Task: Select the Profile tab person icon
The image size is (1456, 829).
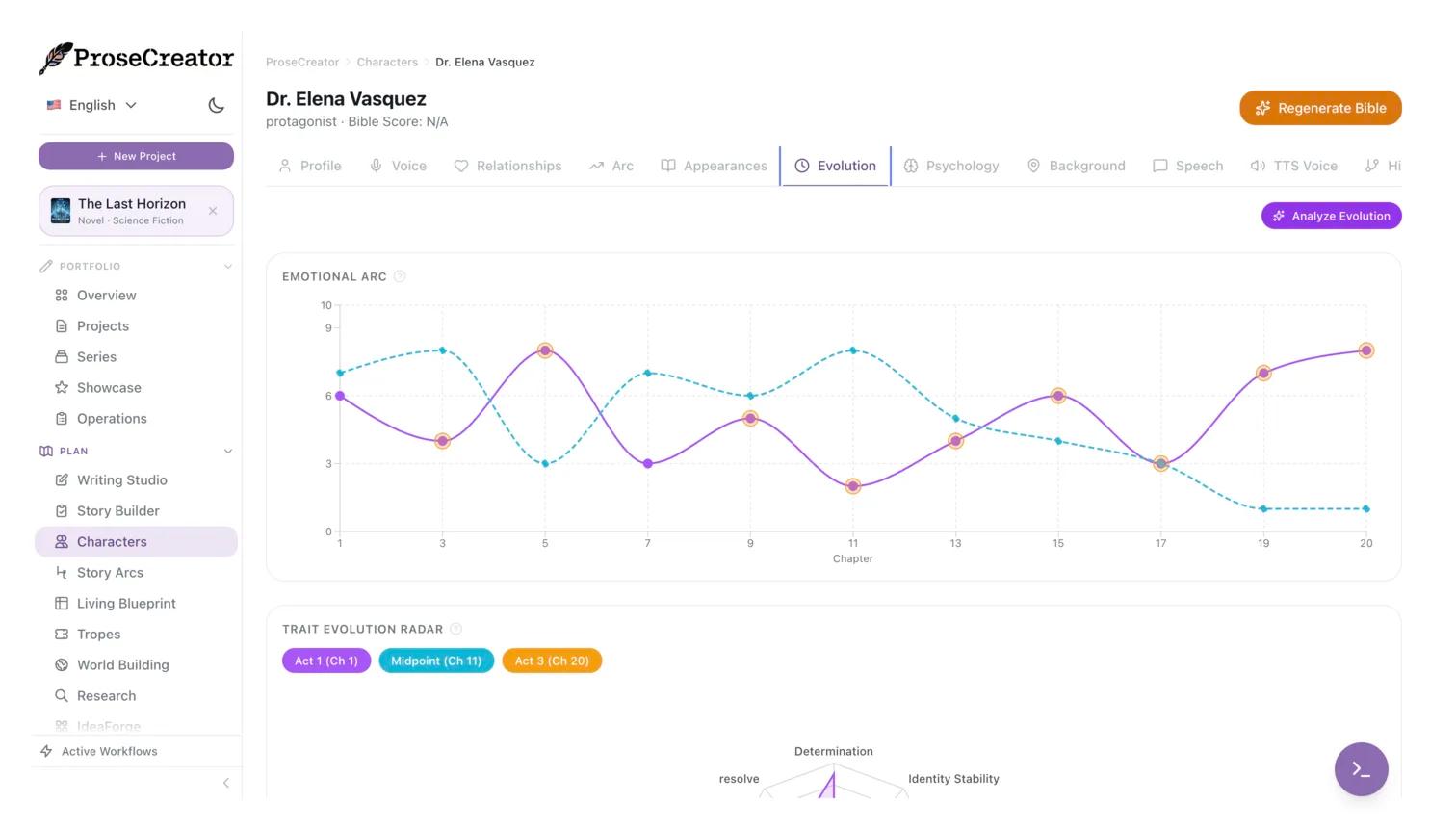Action: [285, 166]
